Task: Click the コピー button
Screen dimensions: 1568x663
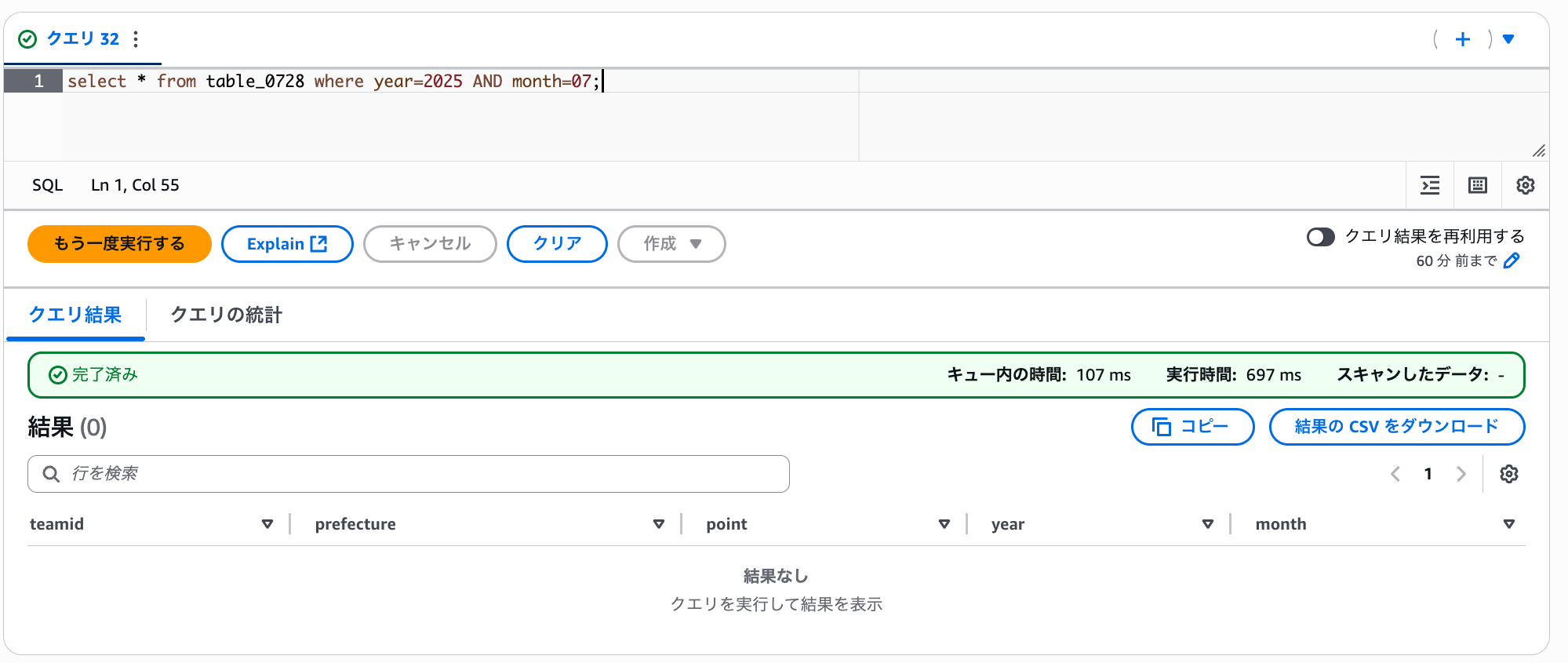Action: [x=1192, y=427]
